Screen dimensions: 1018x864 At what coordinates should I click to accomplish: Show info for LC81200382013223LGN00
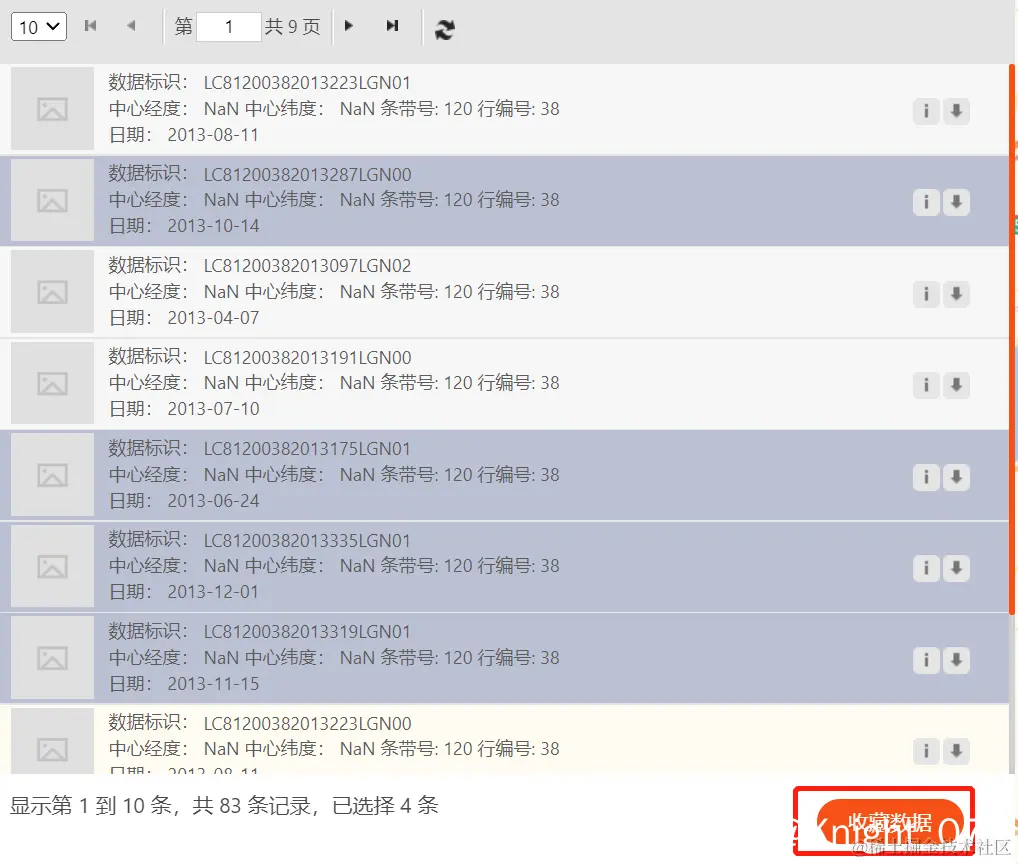(926, 751)
